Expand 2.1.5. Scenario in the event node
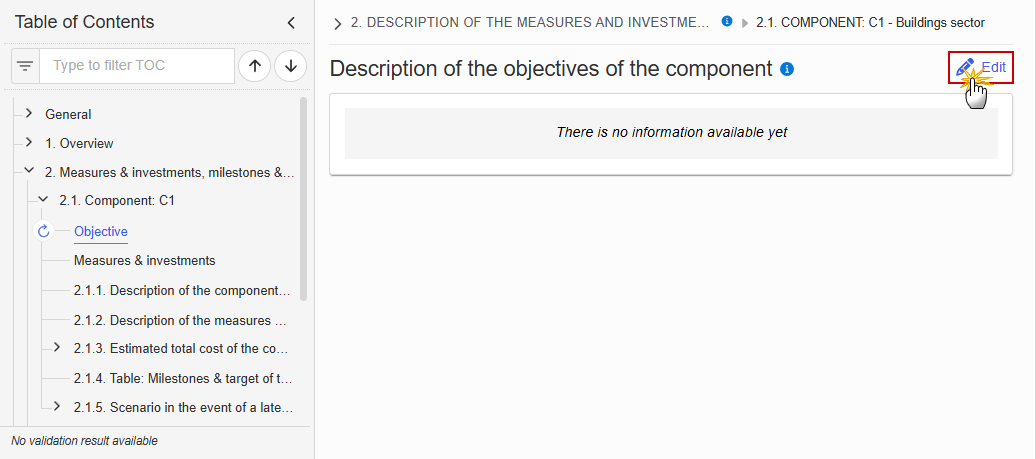This screenshot has width=1036, height=459. click(x=57, y=406)
